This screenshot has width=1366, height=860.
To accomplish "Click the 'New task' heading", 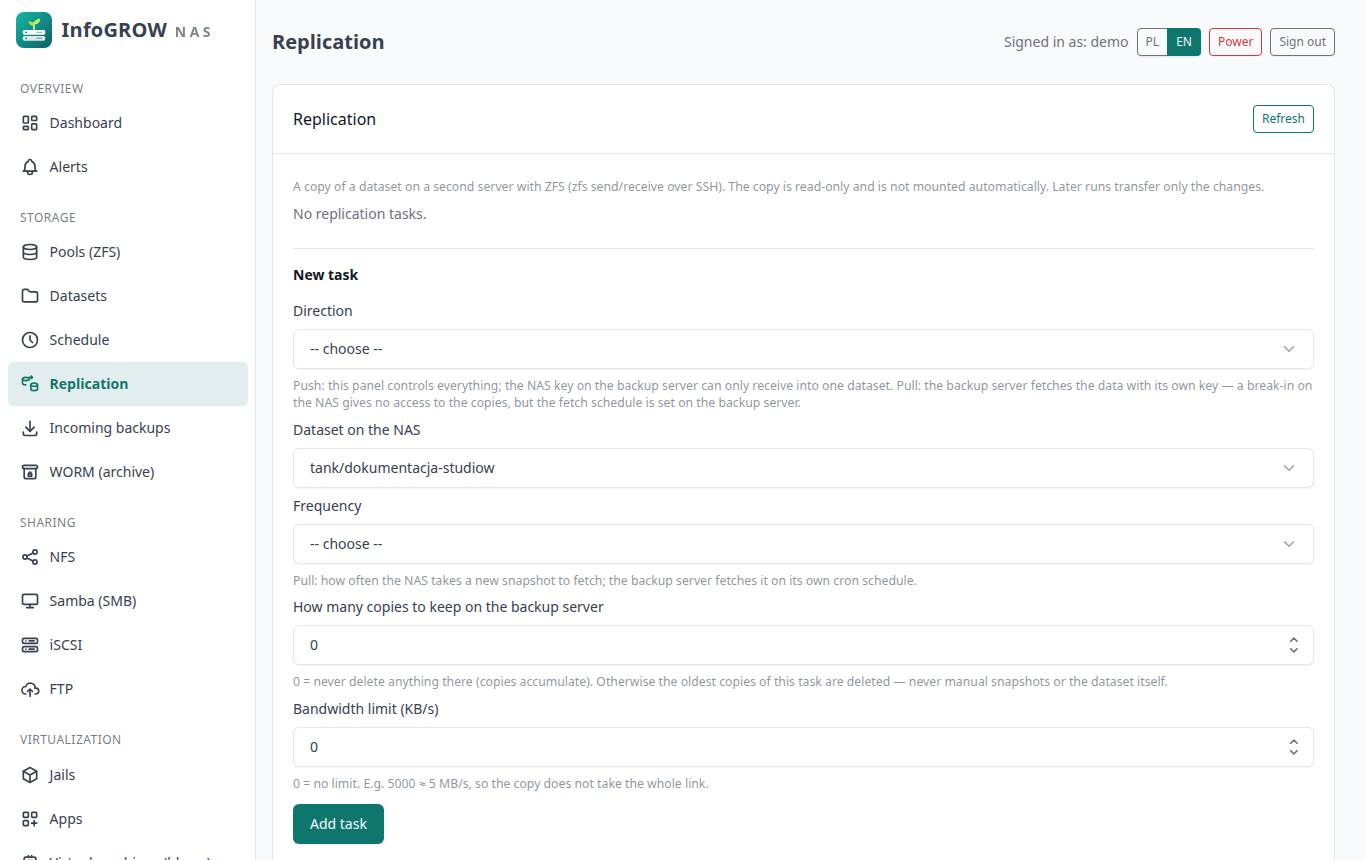I will click(x=325, y=275).
